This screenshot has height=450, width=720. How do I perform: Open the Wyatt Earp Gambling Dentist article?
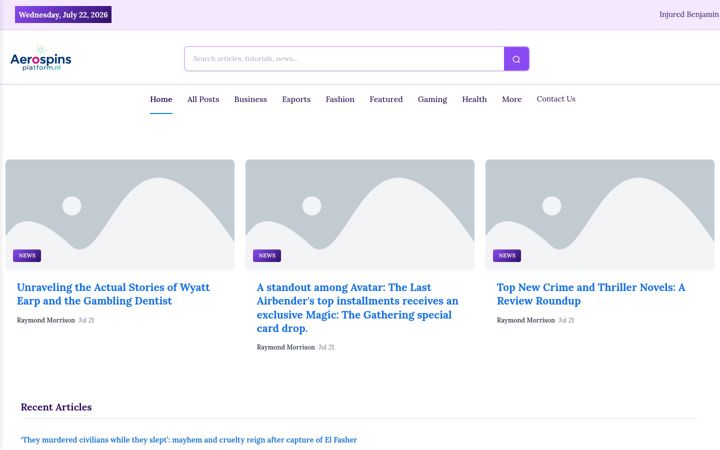pos(113,294)
